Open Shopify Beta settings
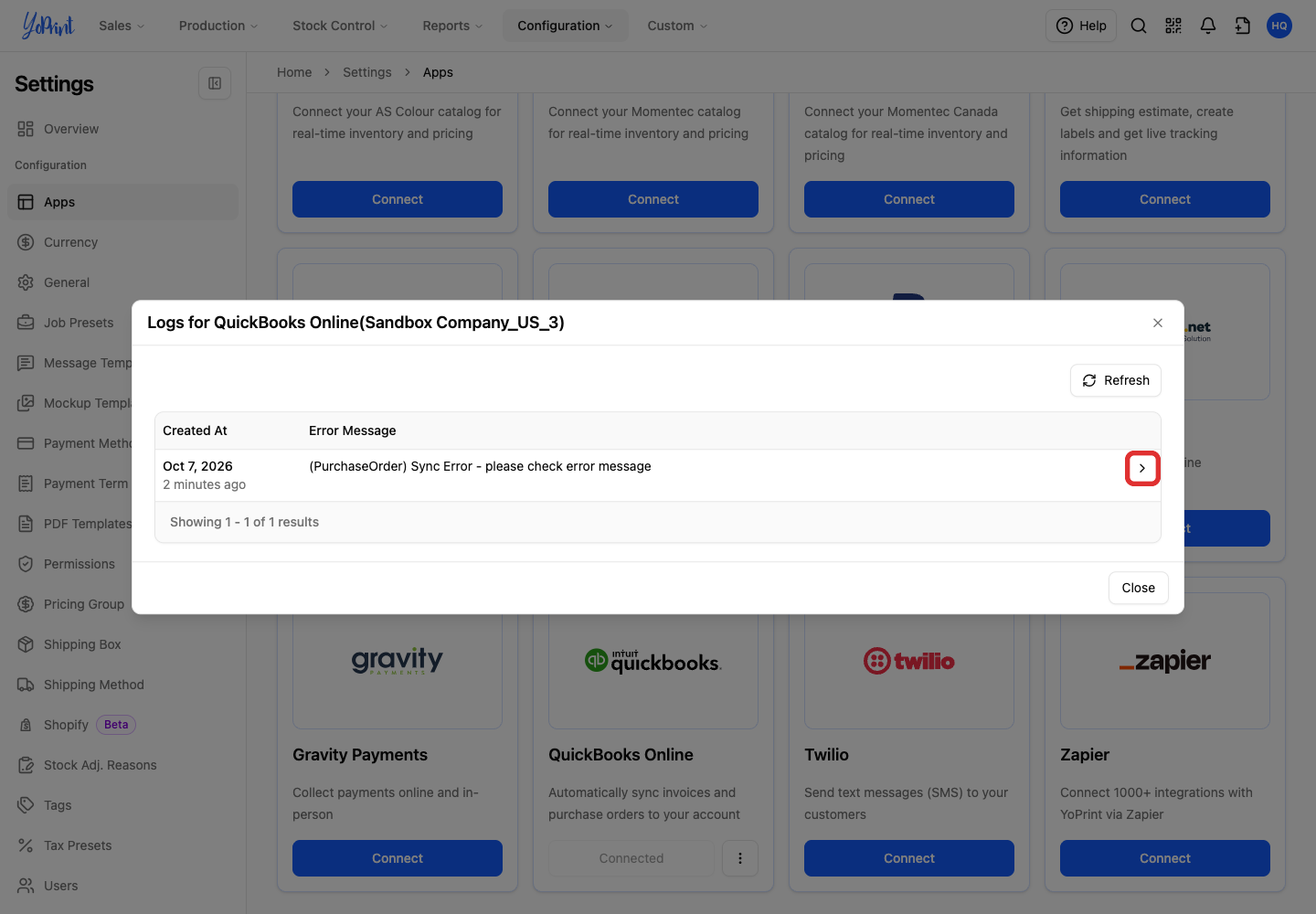 (122, 725)
